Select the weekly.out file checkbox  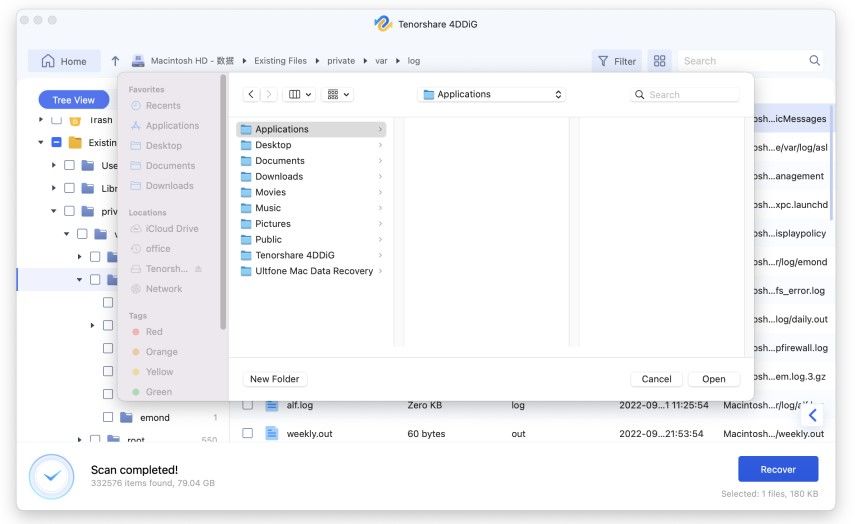(x=247, y=434)
